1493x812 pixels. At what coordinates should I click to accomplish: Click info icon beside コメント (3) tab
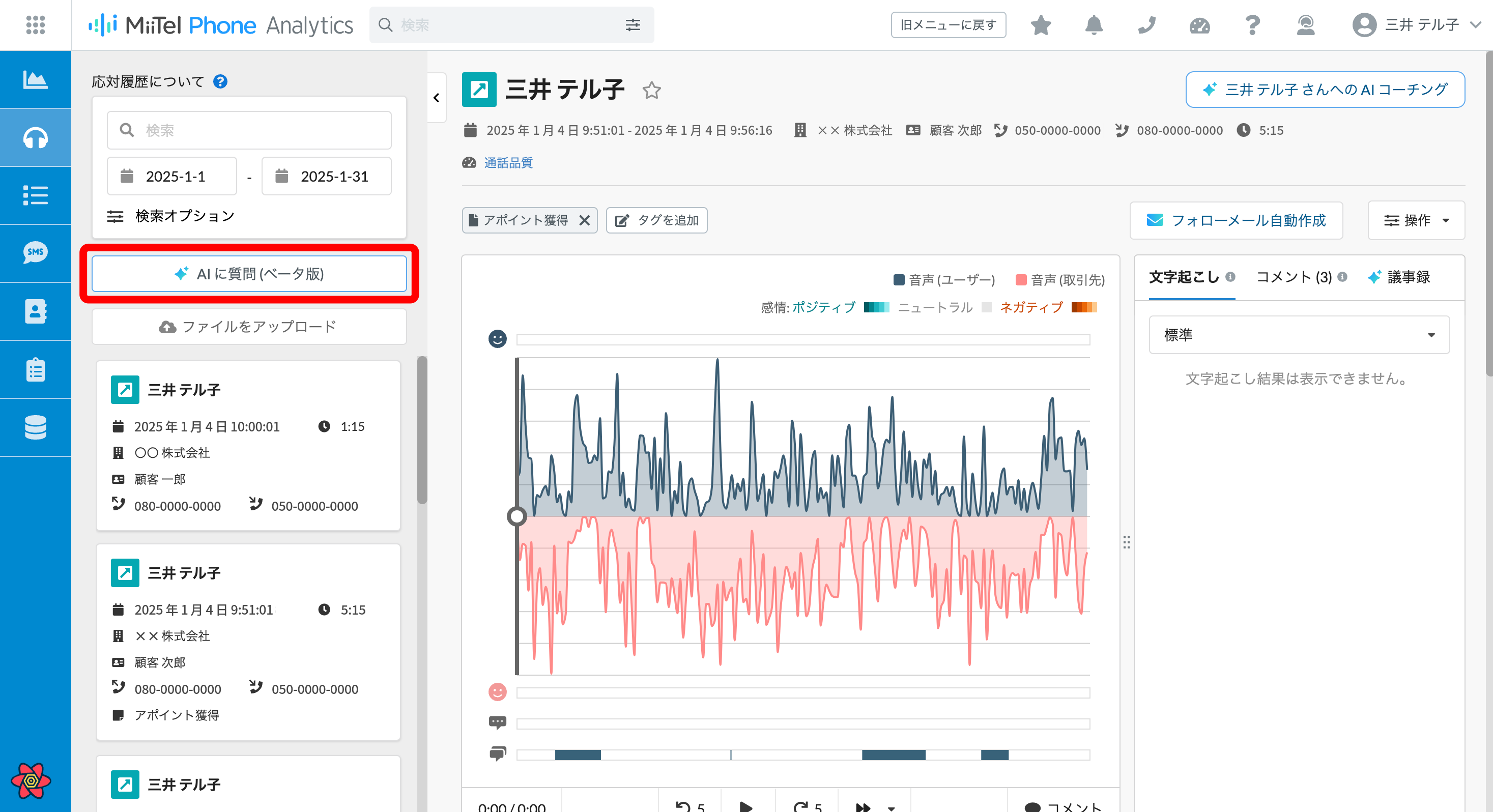[x=1342, y=277]
